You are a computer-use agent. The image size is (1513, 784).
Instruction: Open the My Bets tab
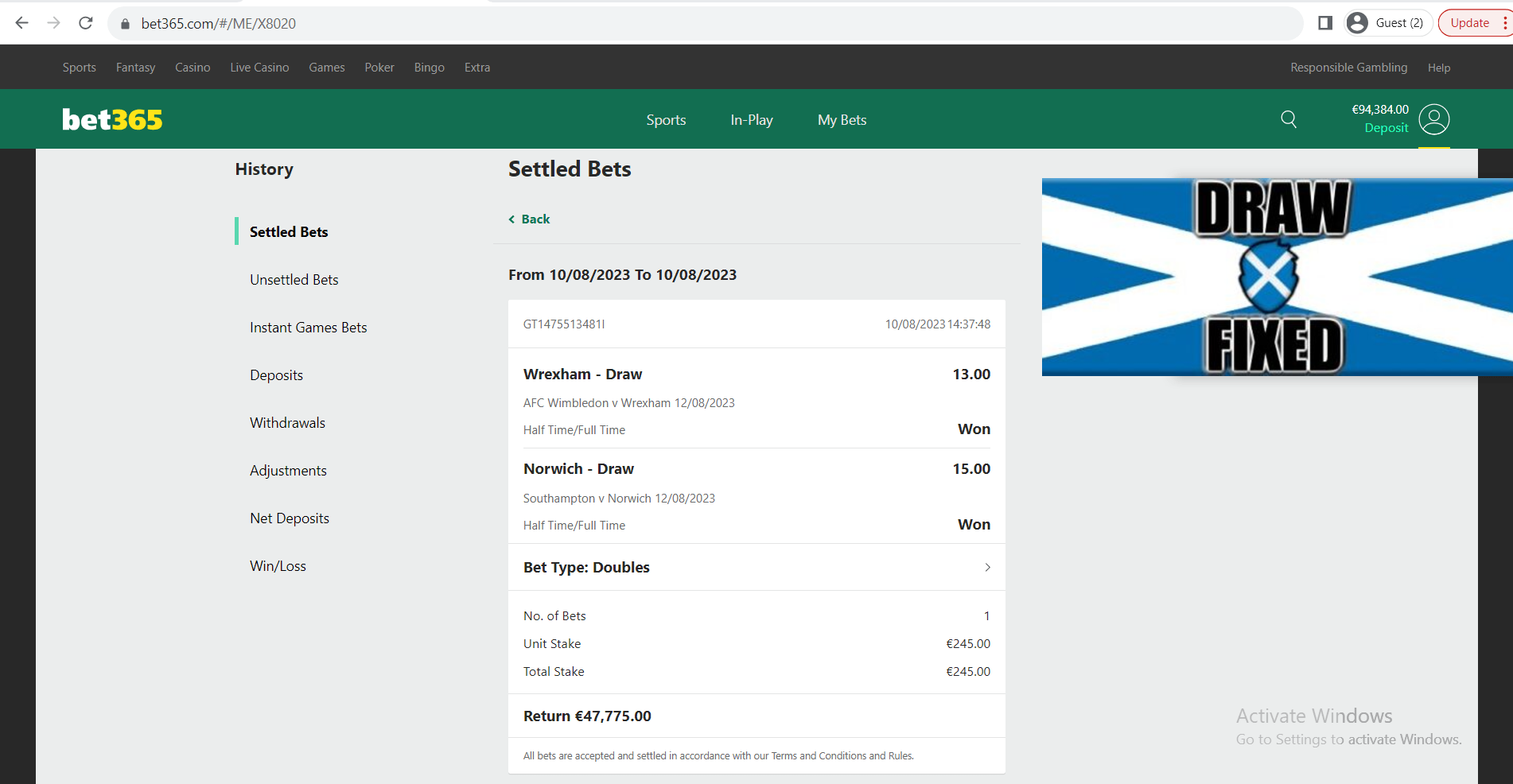coord(842,120)
